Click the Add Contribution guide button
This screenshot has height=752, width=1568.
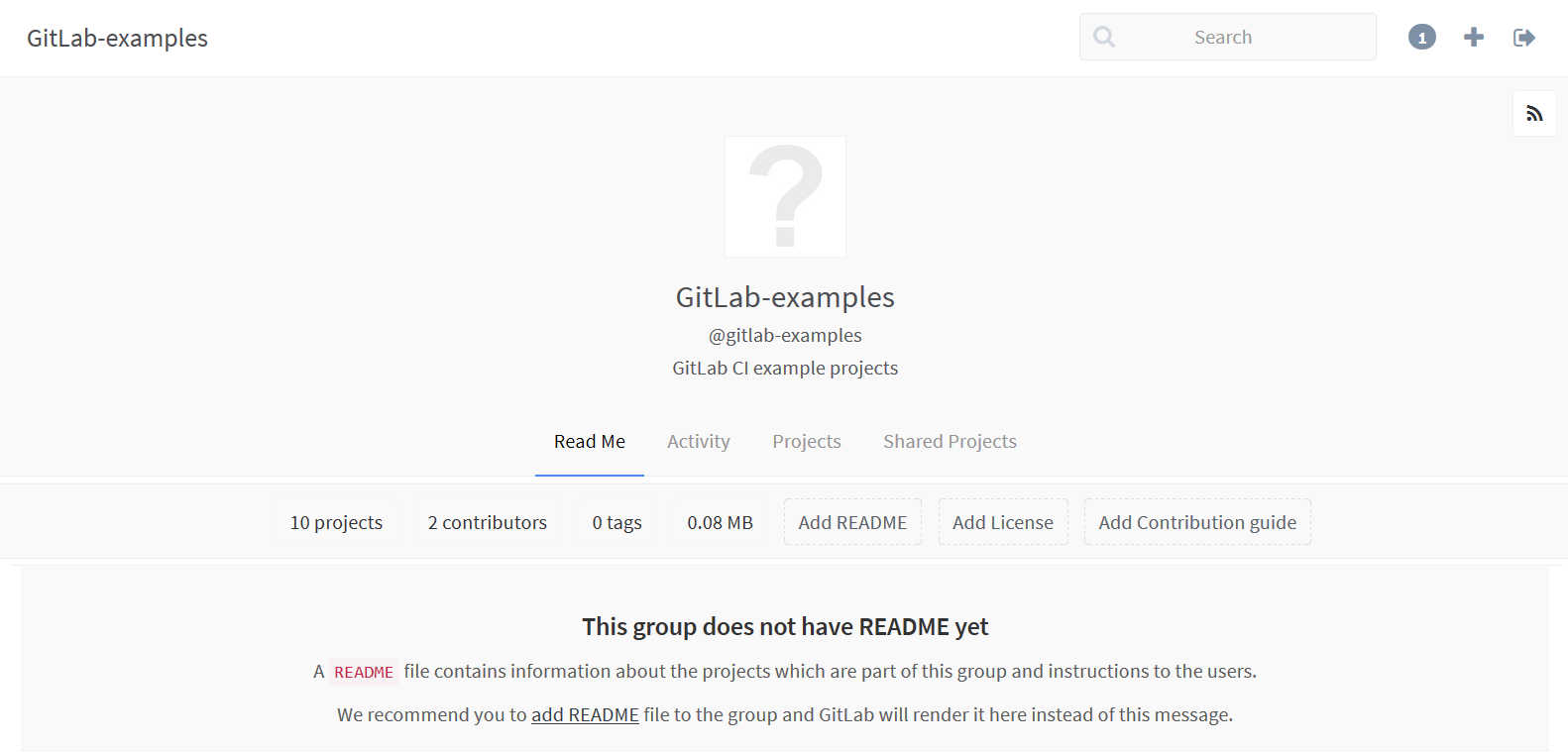[x=1196, y=522]
